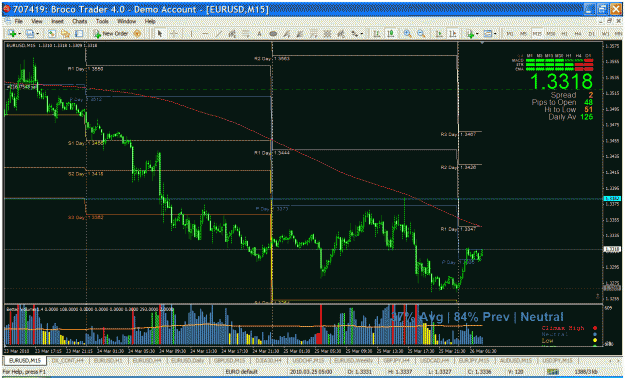Switch to the EURUSD,H1 chart tab

[x=108, y=360]
